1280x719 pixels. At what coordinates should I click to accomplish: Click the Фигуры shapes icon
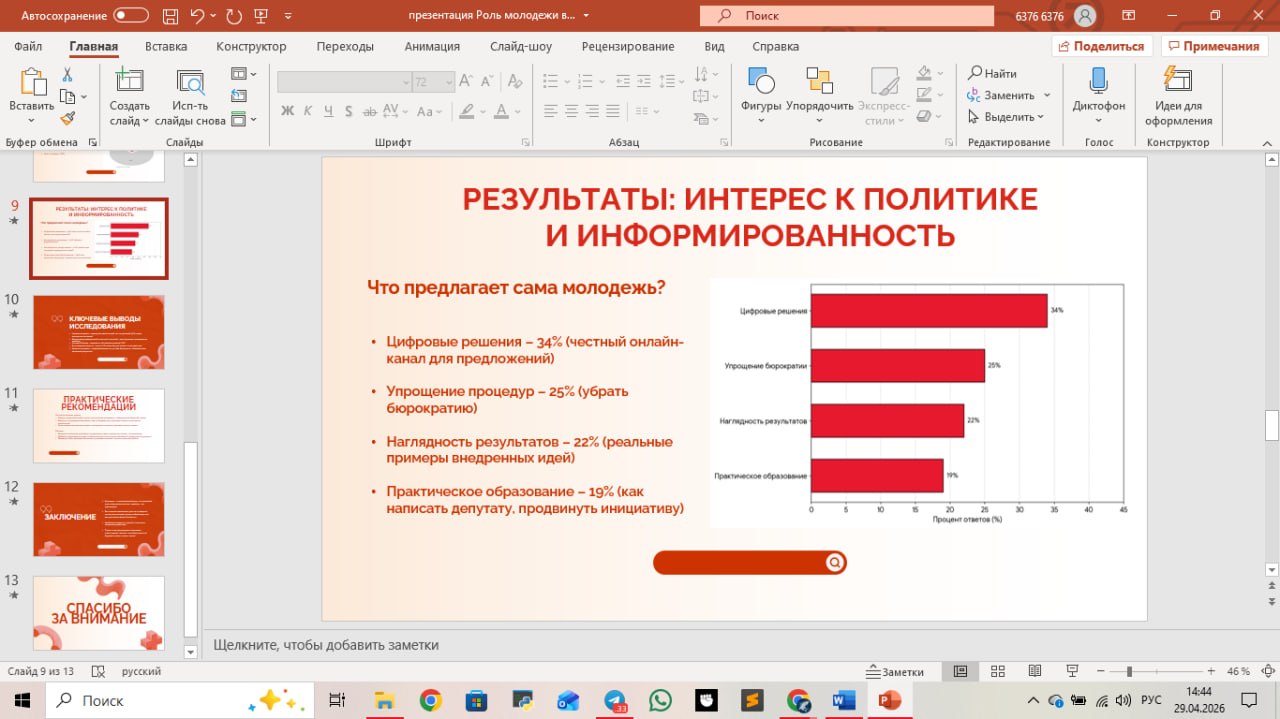pos(761,82)
